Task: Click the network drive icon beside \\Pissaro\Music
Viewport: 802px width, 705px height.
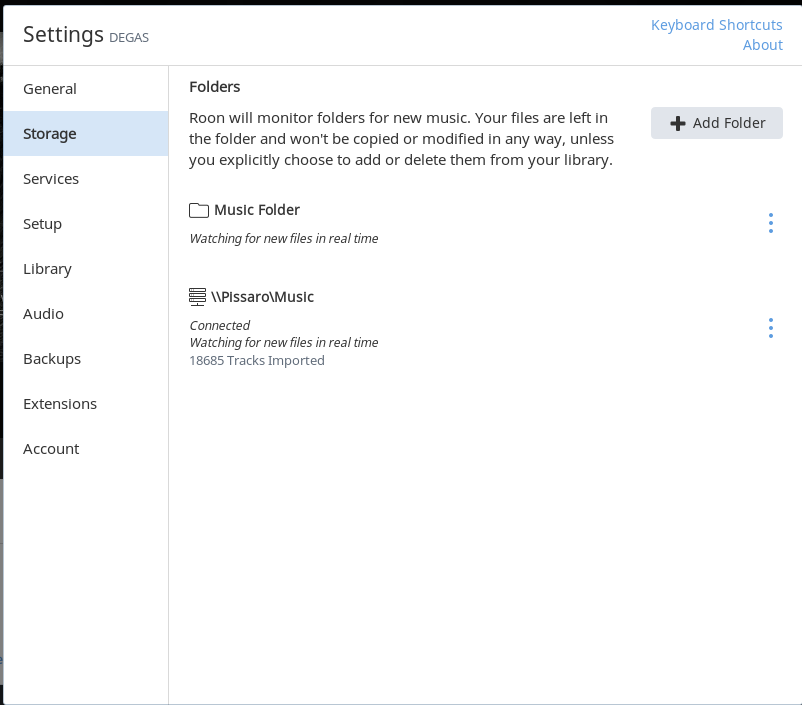Action: pos(197,297)
